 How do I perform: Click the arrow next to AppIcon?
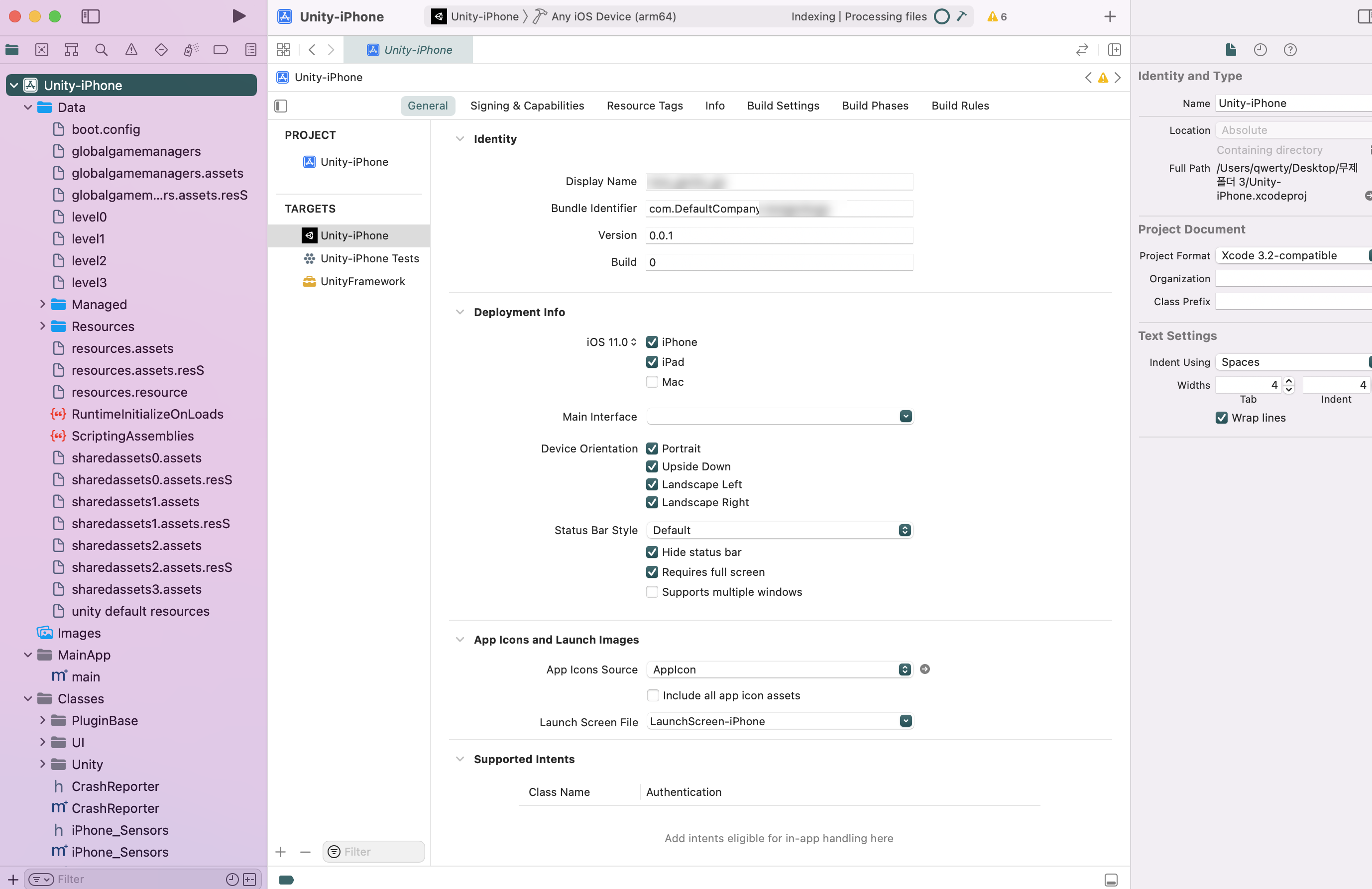tap(924, 669)
